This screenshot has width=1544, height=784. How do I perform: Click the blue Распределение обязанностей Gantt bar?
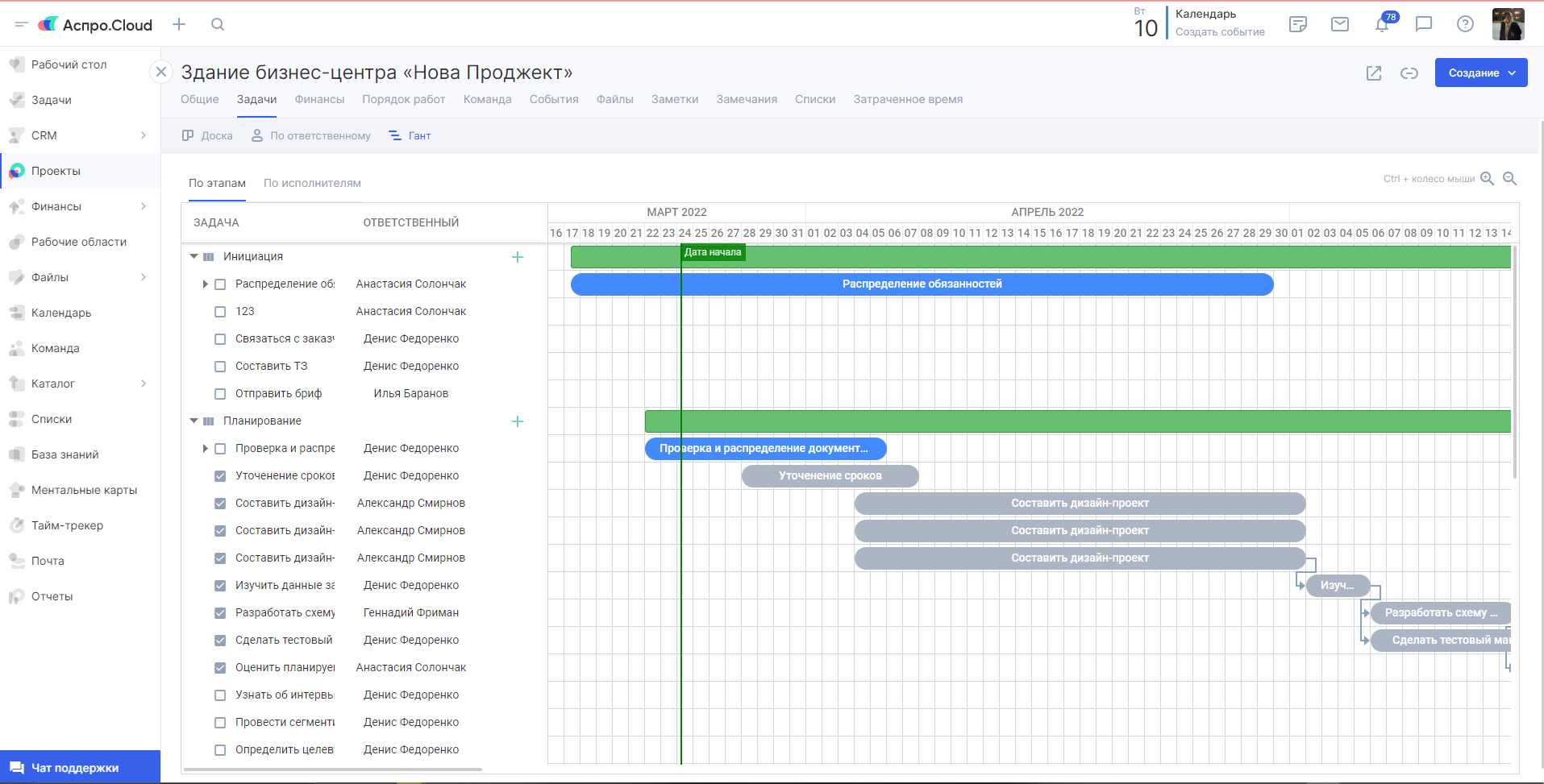(922, 284)
